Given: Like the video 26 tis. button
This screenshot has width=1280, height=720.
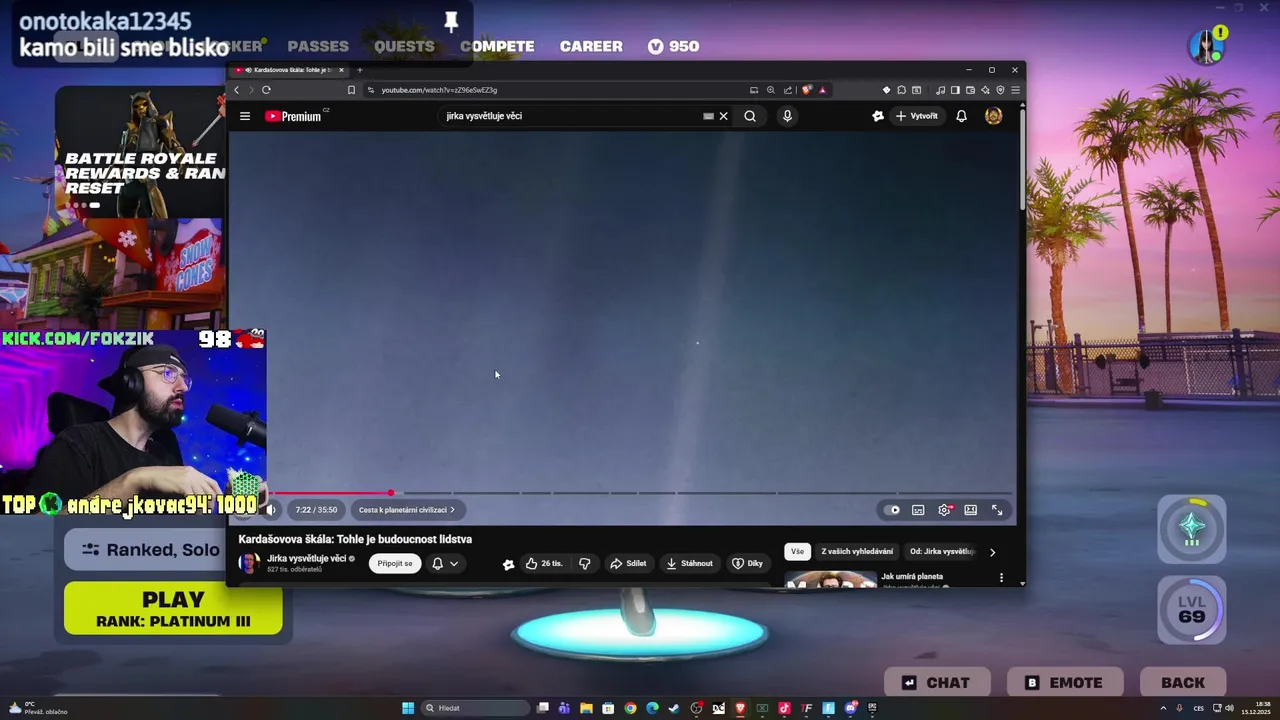Looking at the screenshot, I should tap(544, 563).
